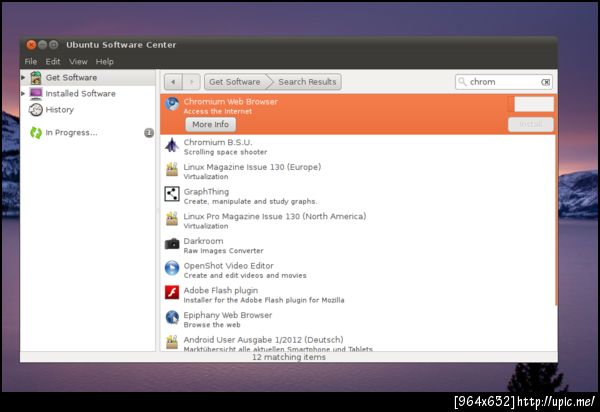Click the Chromium Web Browser icon

172,104
